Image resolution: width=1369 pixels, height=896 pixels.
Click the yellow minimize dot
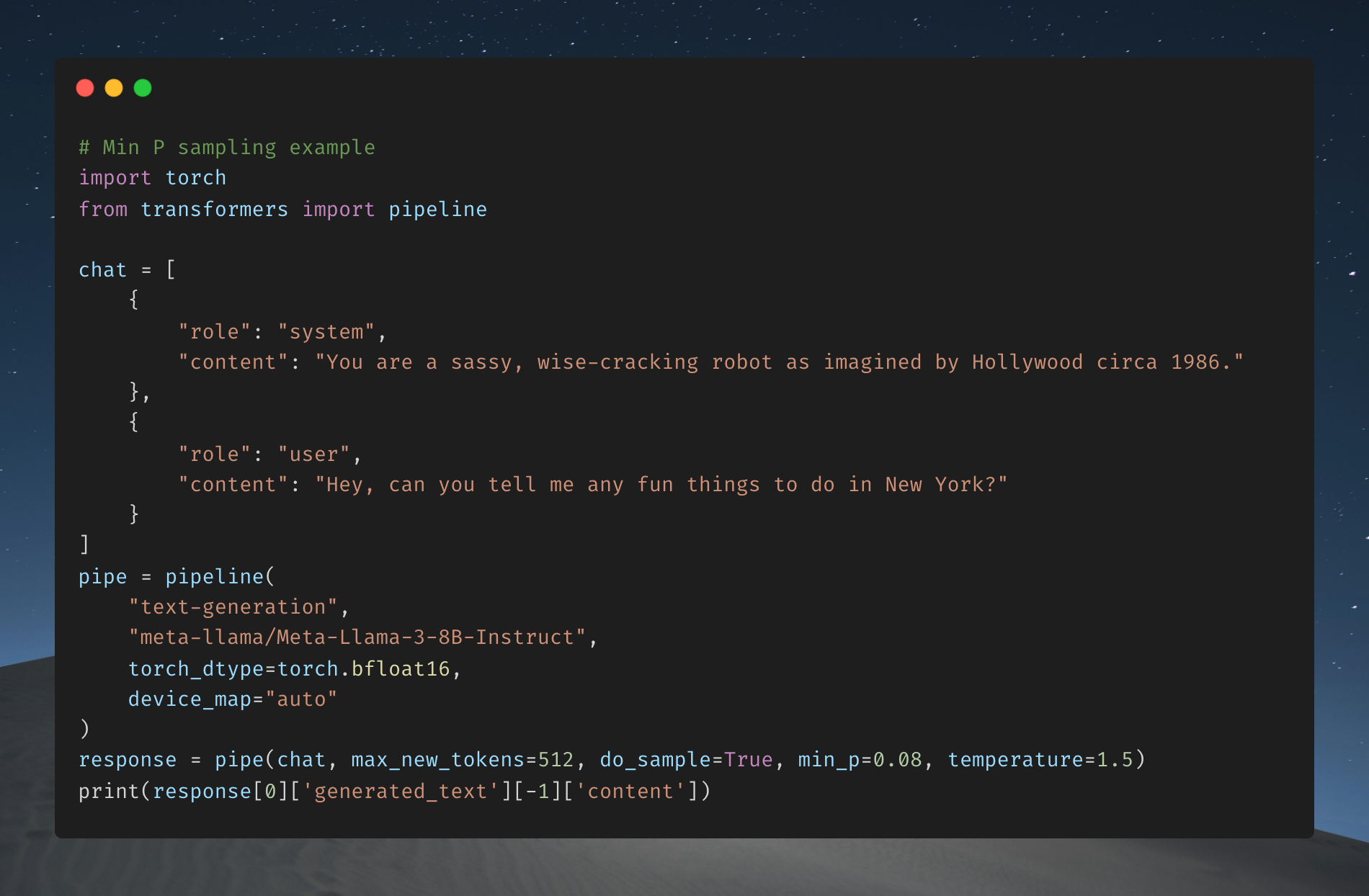coord(114,88)
